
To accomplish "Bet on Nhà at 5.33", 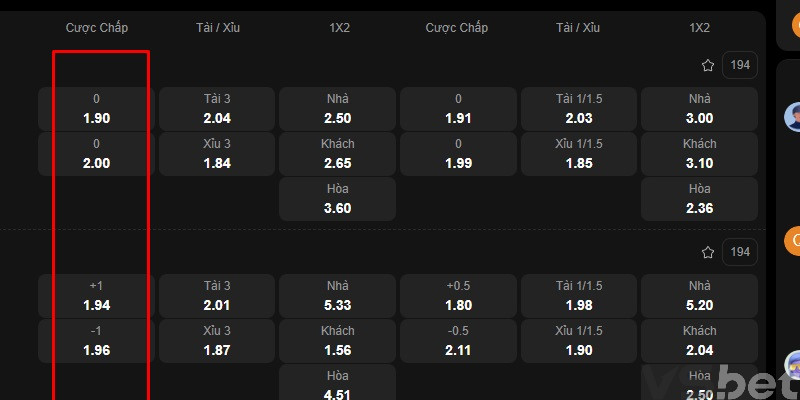I will (338, 295).
